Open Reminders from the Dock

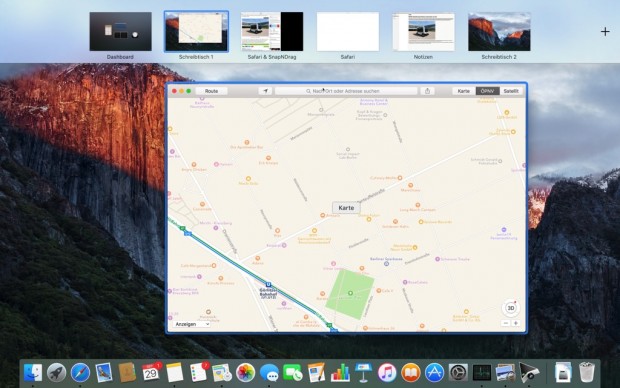pyautogui.click(x=198, y=373)
